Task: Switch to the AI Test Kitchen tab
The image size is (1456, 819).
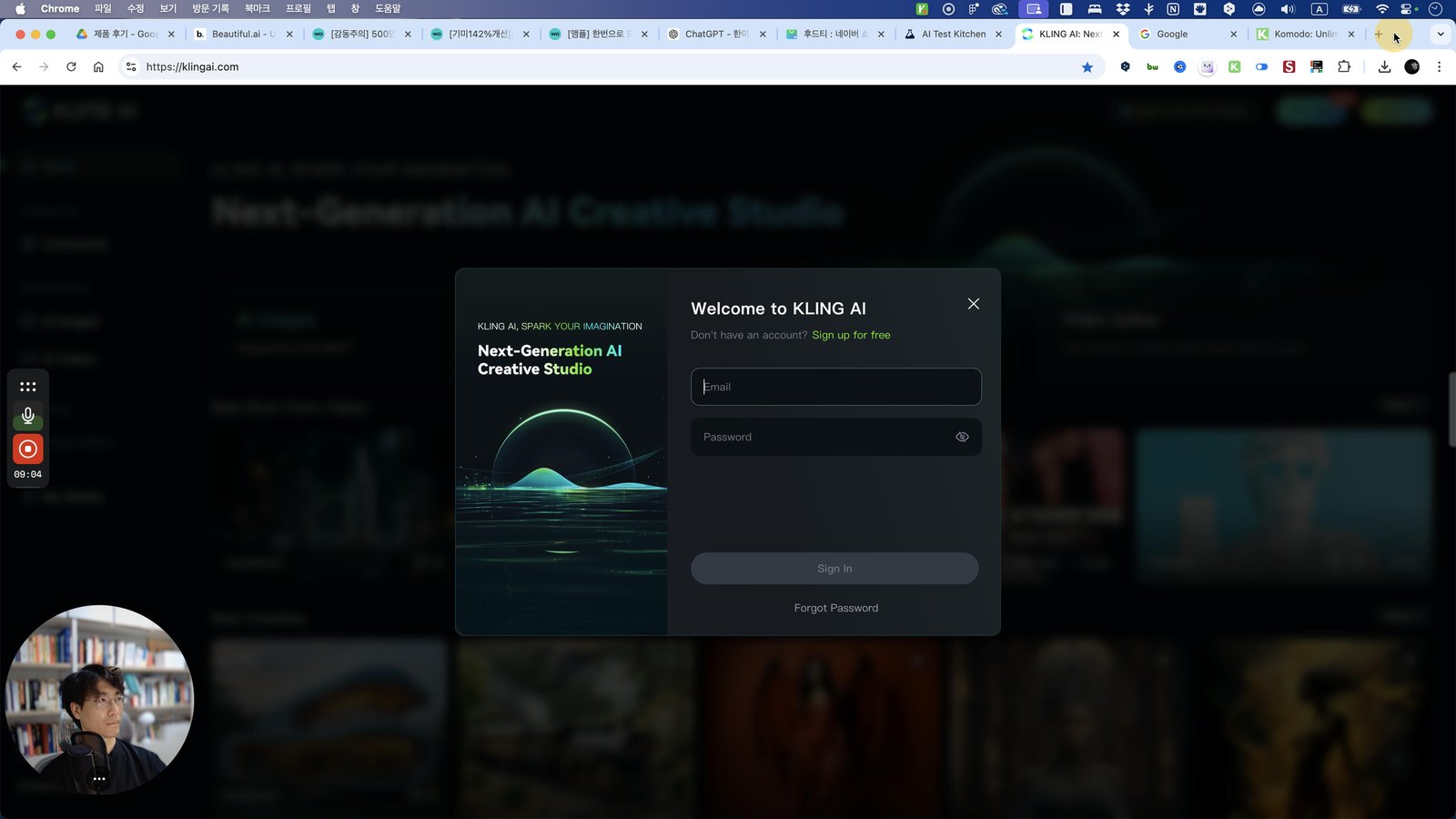Action: 954,34
